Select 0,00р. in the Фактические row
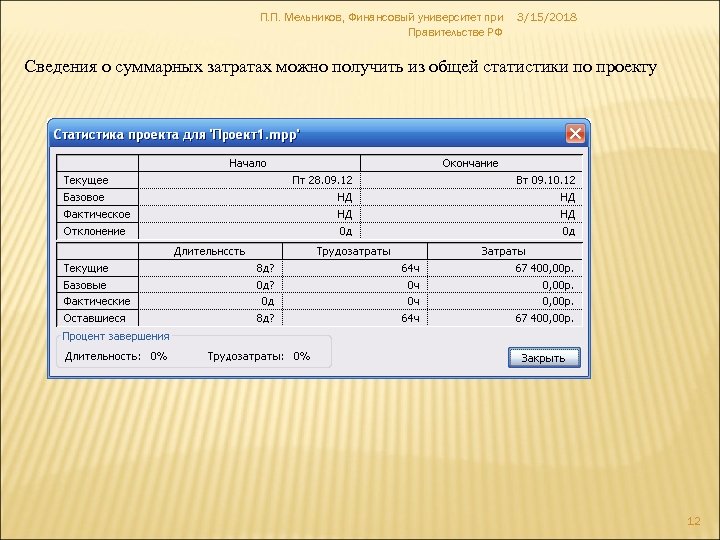This screenshot has height=540, width=720. 558,301
